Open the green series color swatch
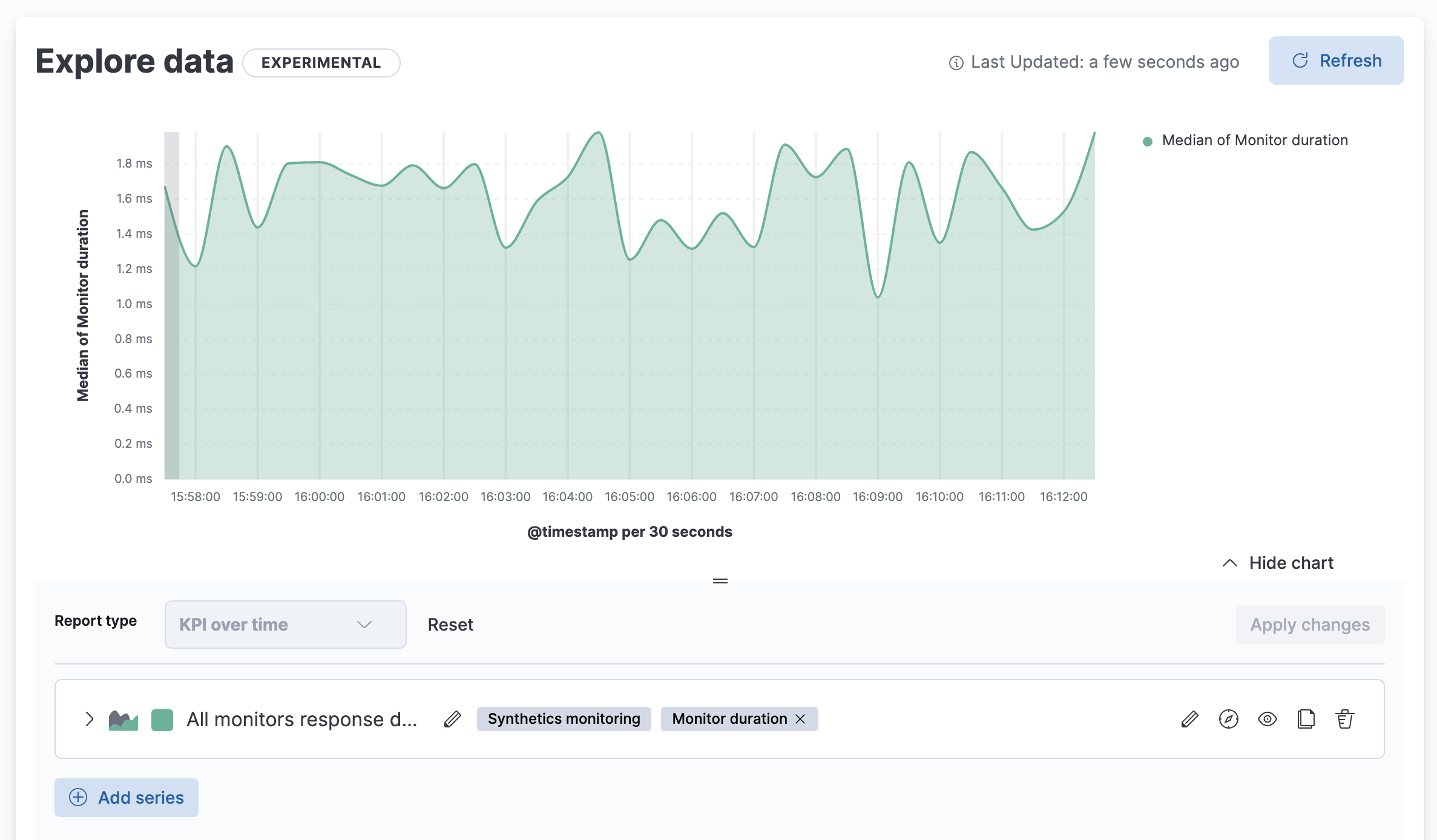 point(162,720)
